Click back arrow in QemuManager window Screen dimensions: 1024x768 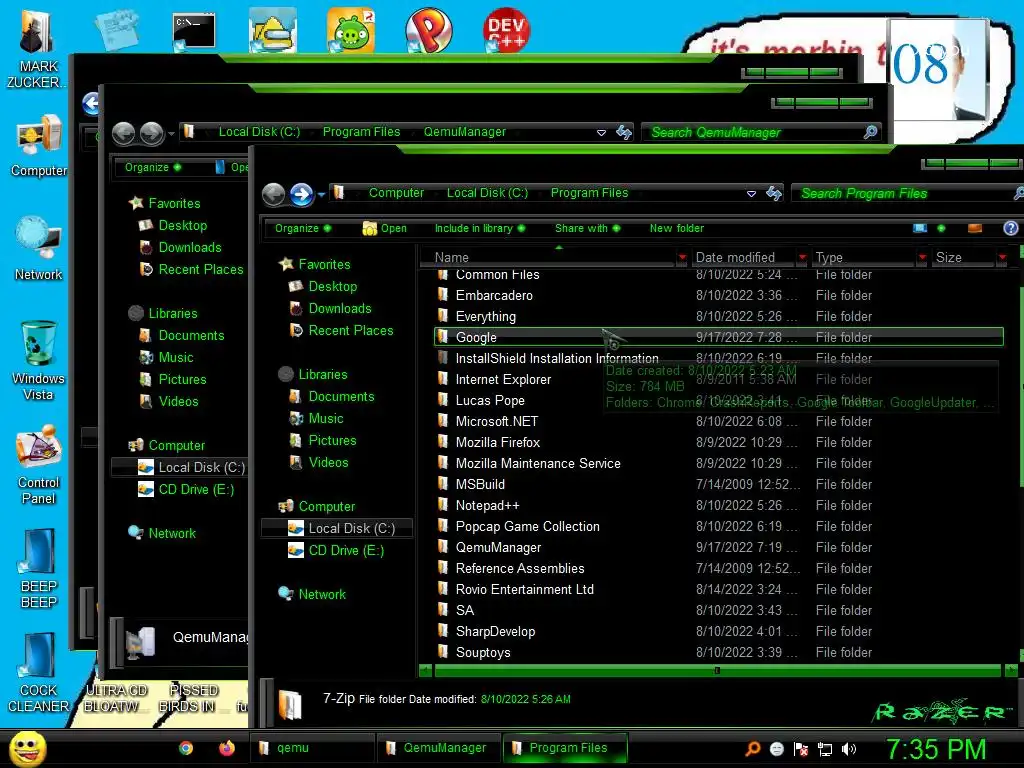click(123, 133)
